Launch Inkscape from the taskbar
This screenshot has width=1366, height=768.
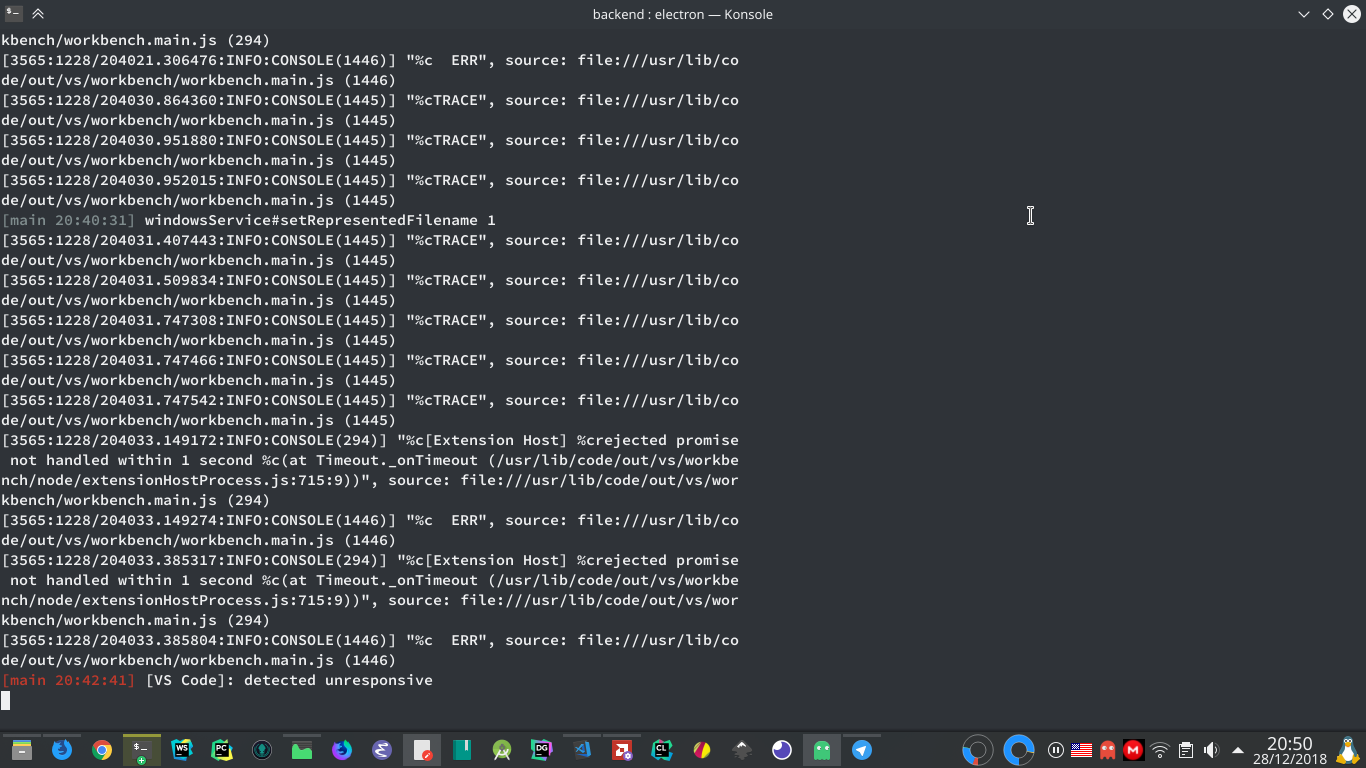click(x=743, y=750)
